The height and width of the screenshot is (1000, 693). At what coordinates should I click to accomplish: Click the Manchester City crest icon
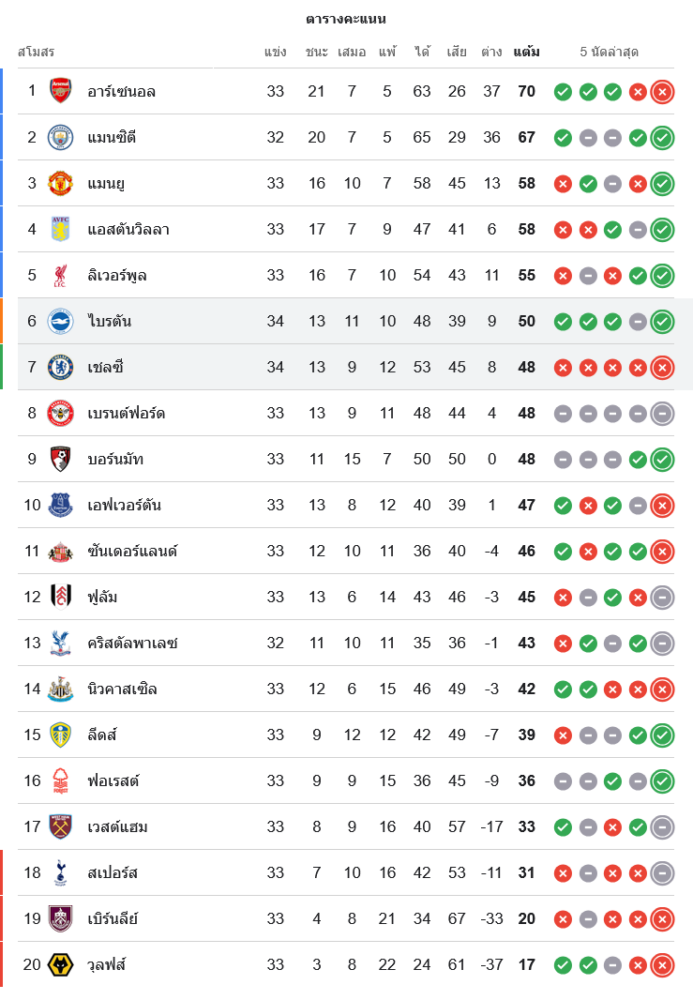61,138
